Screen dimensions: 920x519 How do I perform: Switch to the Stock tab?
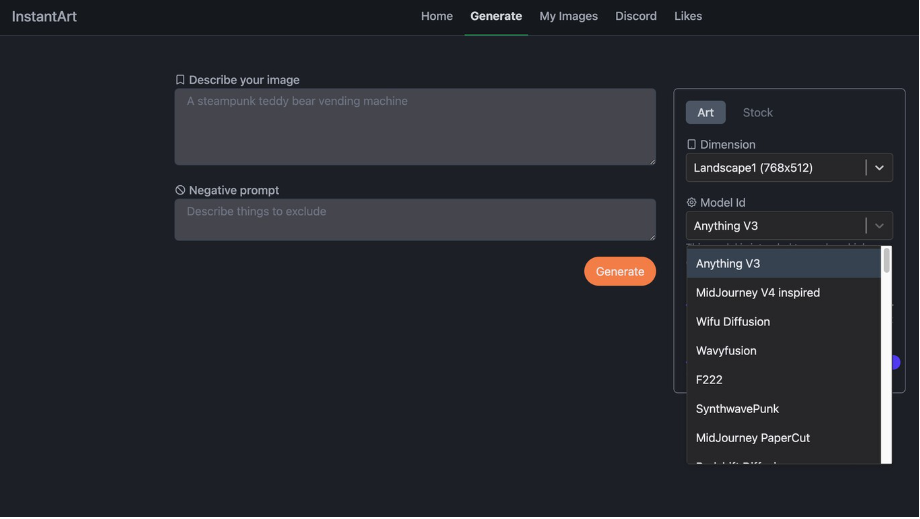(x=757, y=113)
